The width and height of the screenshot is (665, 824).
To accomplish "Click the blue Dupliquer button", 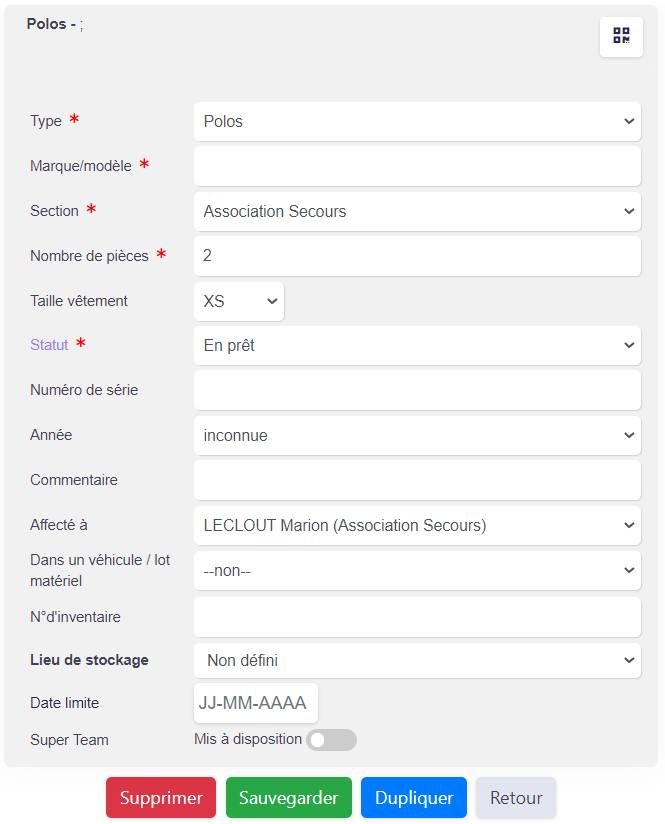I will pyautogui.click(x=414, y=797).
